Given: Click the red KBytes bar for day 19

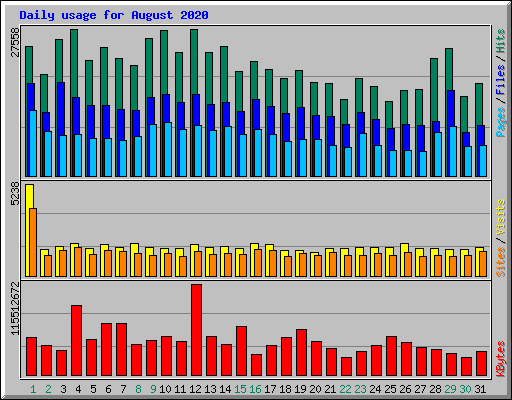Looking at the screenshot, I should coord(301,353).
